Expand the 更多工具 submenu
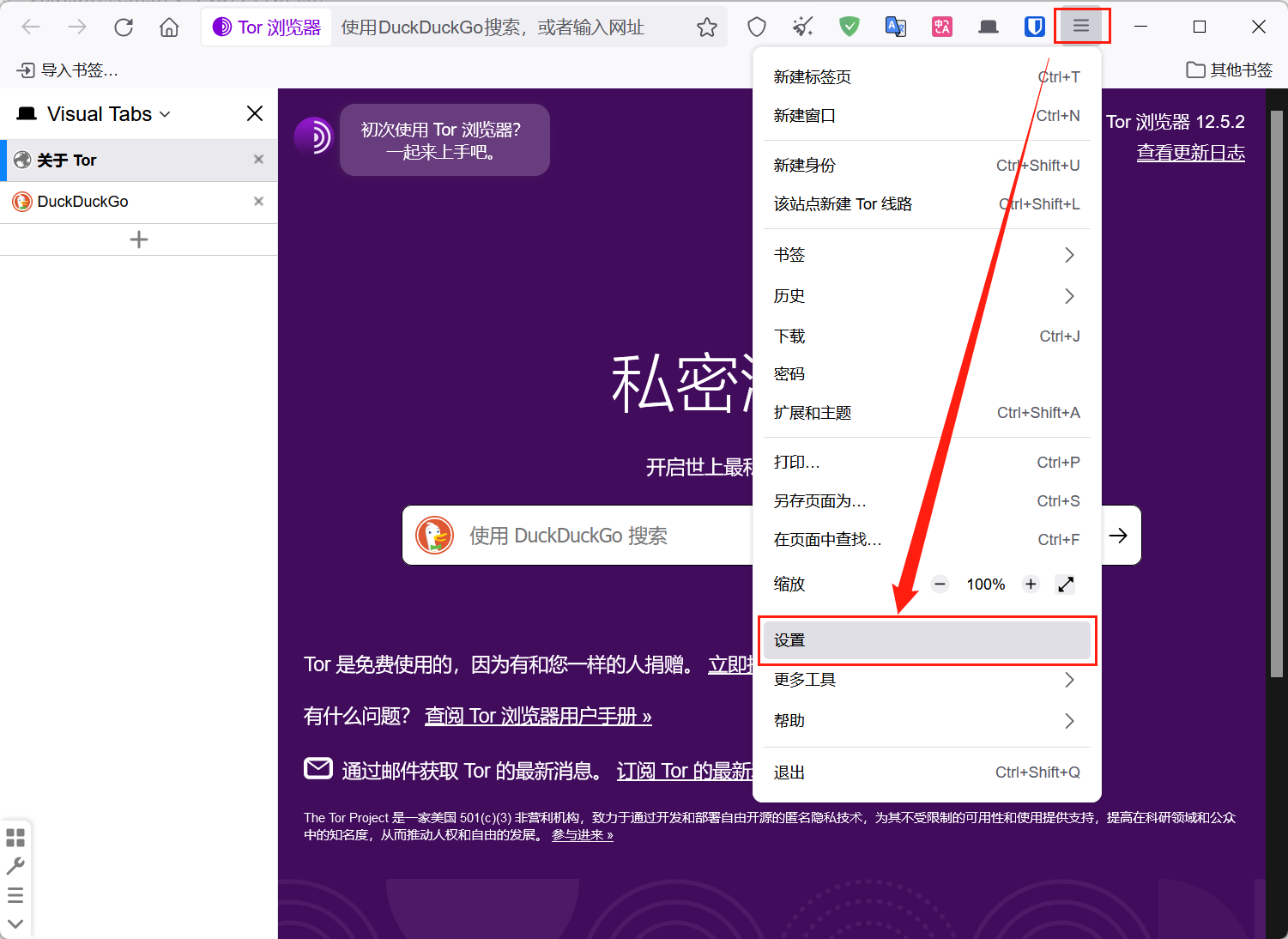Viewport: 1288px width, 939px height. point(927,680)
